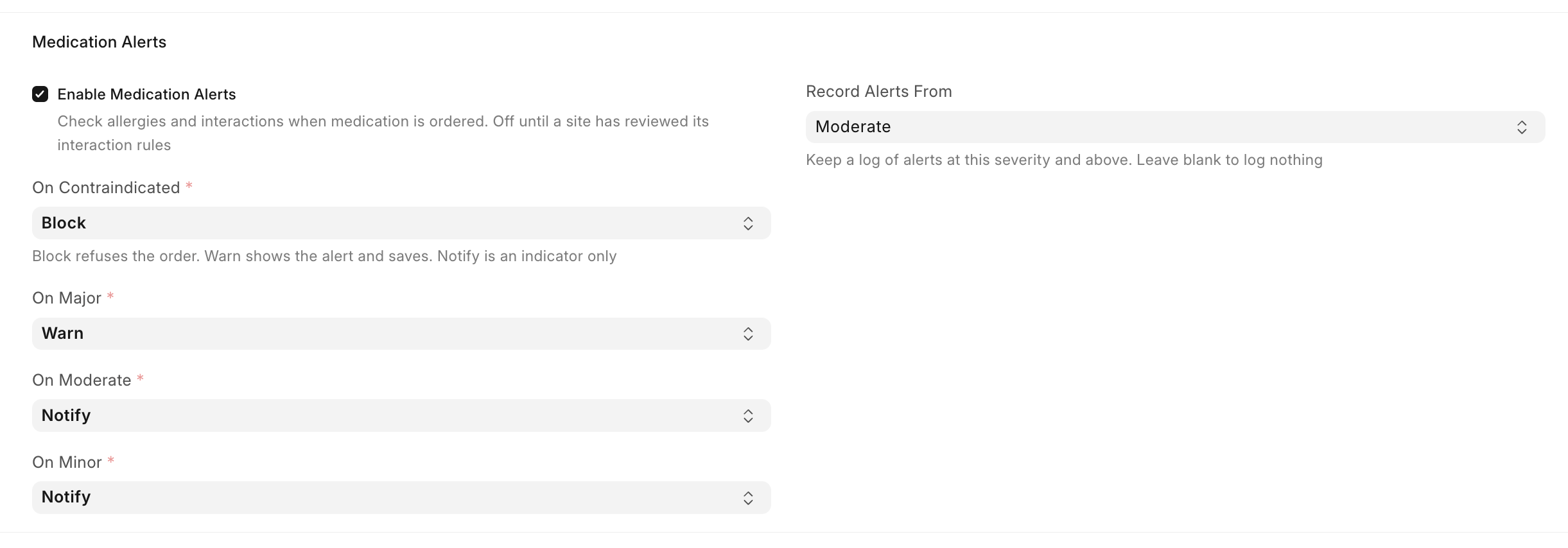Image resolution: width=1568 pixels, height=548 pixels.
Task: Click the 'Block refuses the order' help text
Action: tap(324, 256)
